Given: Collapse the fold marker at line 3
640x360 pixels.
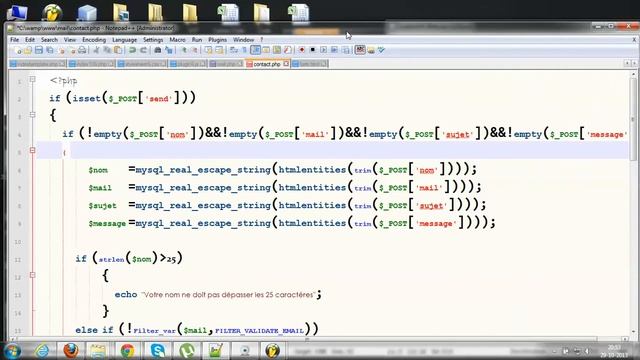Looking at the screenshot, I should click(32, 115).
